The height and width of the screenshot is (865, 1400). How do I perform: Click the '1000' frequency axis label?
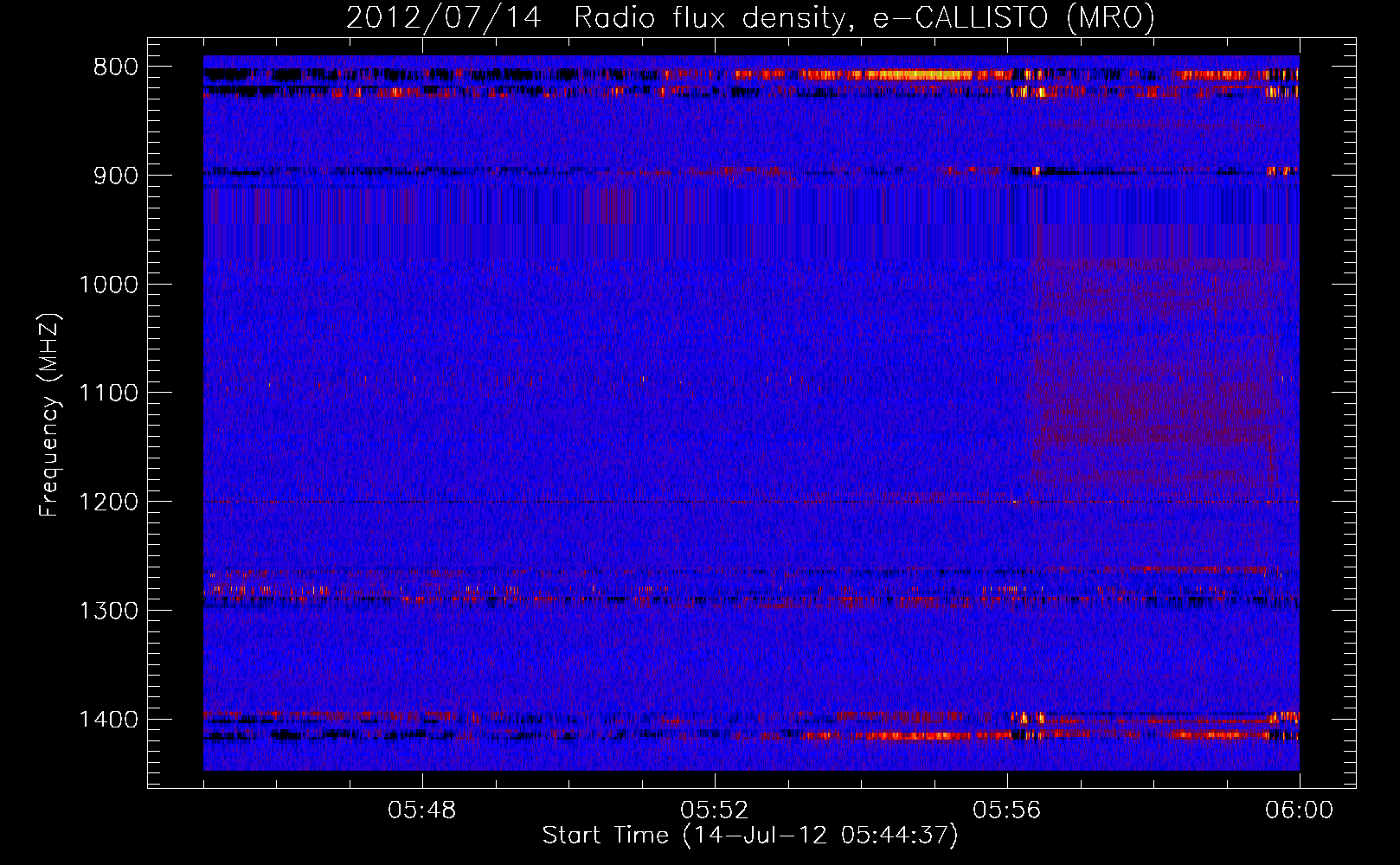pyautogui.click(x=109, y=285)
